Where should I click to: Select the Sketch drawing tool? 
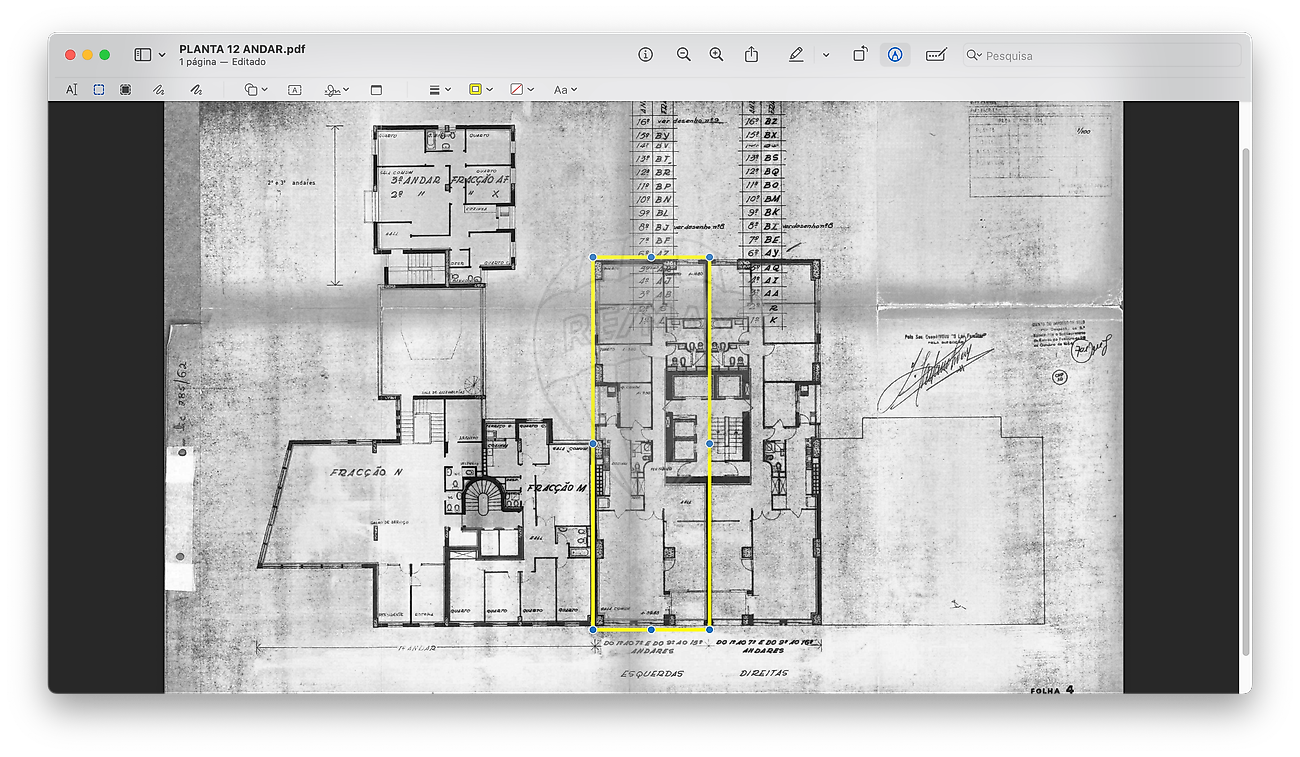(158, 90)
